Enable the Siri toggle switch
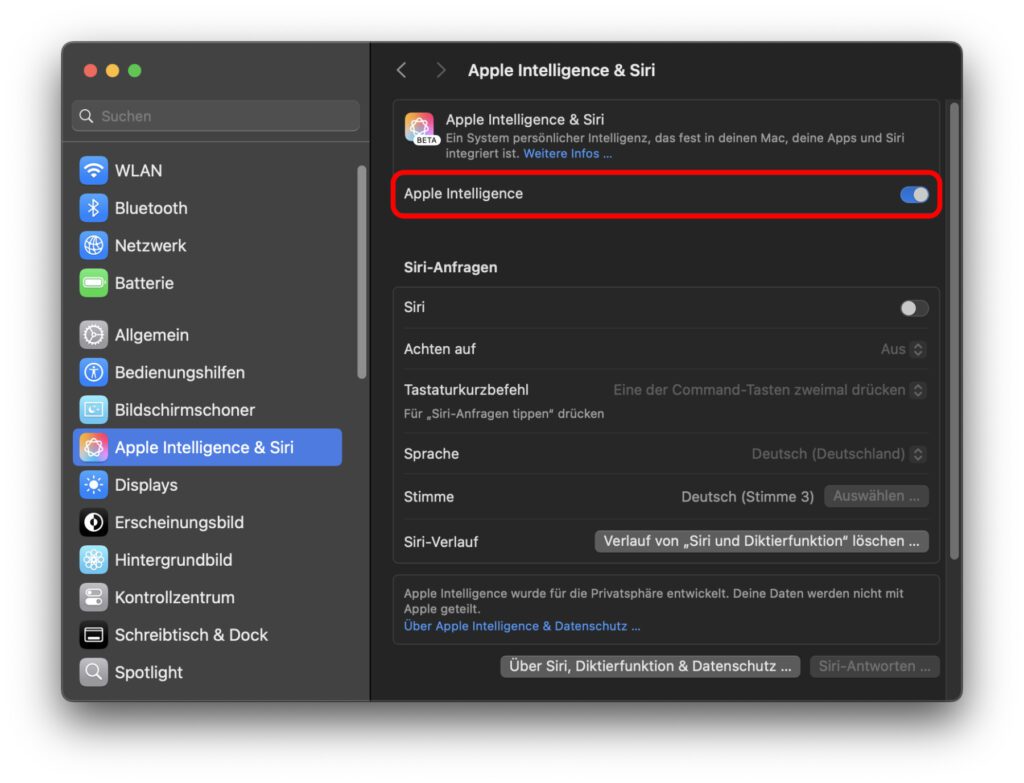Viewport: 1024px width, 783px height. (914, 308)
